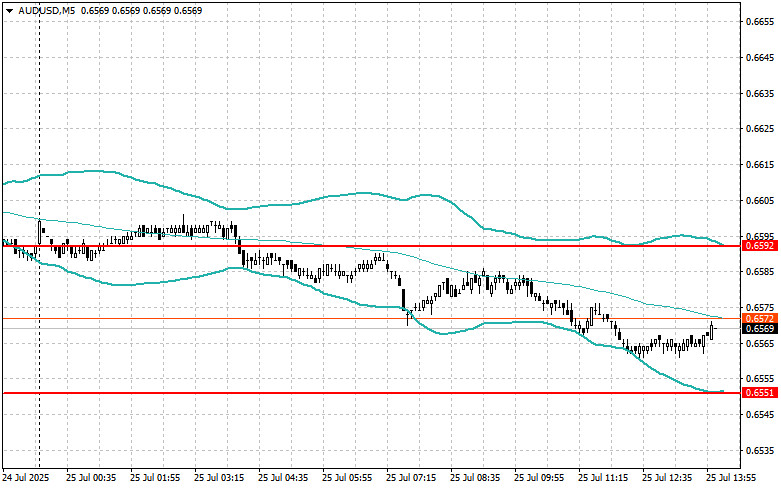Click the 0.6645 price scale value
781x489 pixels.
pyautogui.click(x=760, y=57)
